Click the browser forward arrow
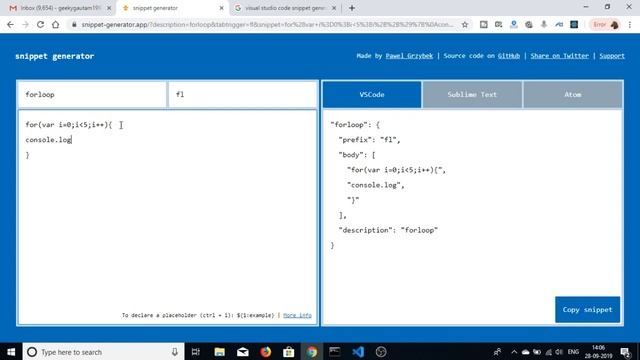Screen dimensions: 640x360 (25, 24)
